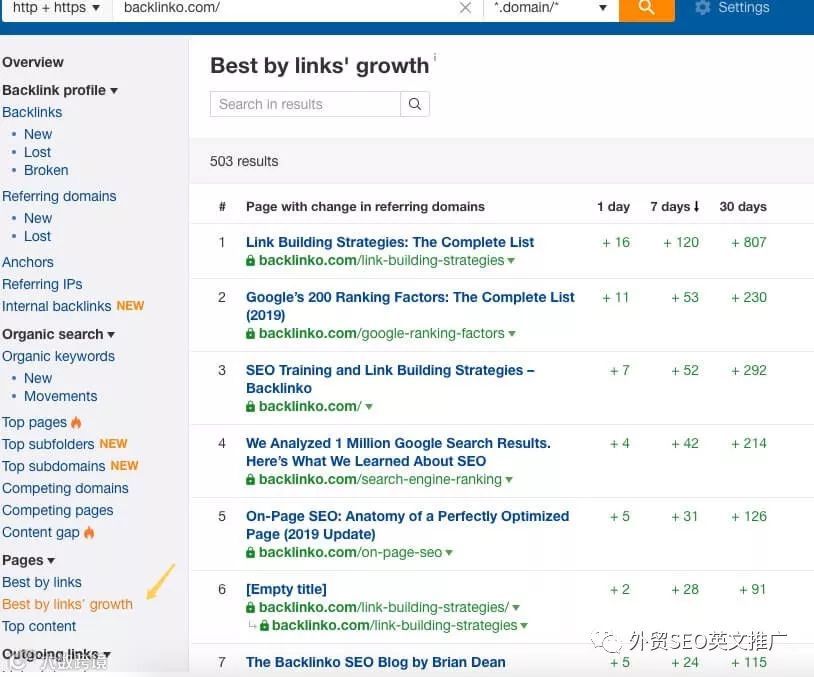
Task: Open Broken backlinks report
Action: (x=46, y=170)
